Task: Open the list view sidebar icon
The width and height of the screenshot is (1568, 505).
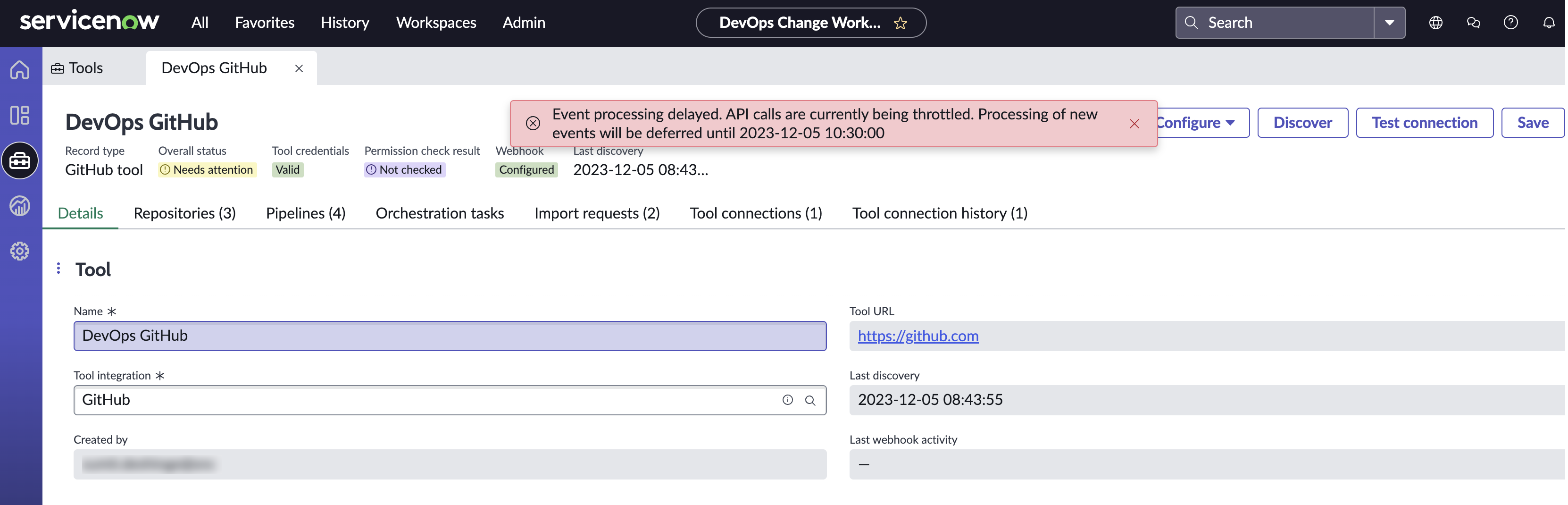Action: [x=20, y=115]
